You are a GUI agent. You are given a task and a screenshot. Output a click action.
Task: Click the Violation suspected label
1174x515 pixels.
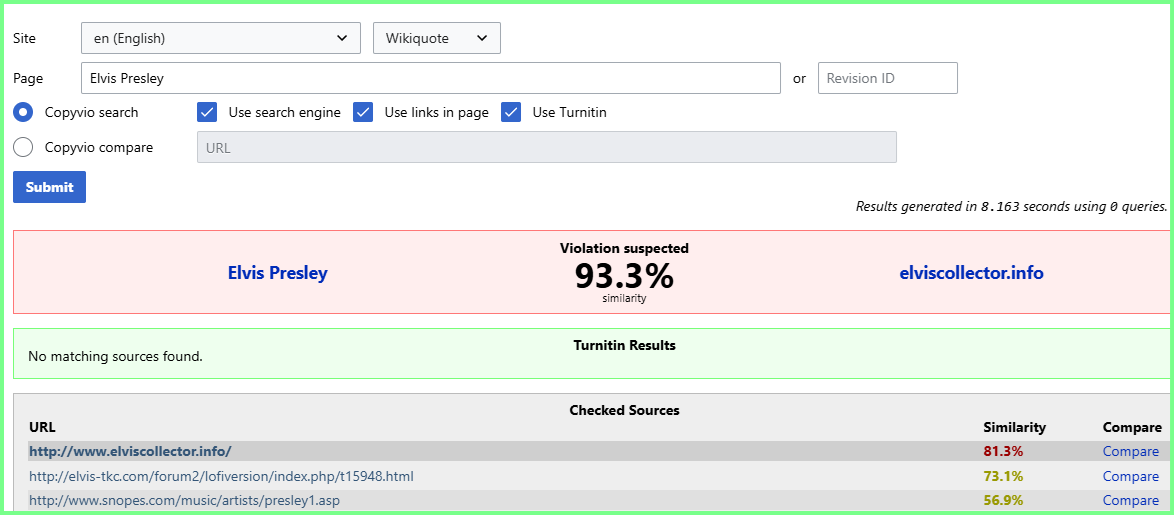click(624, 248)
